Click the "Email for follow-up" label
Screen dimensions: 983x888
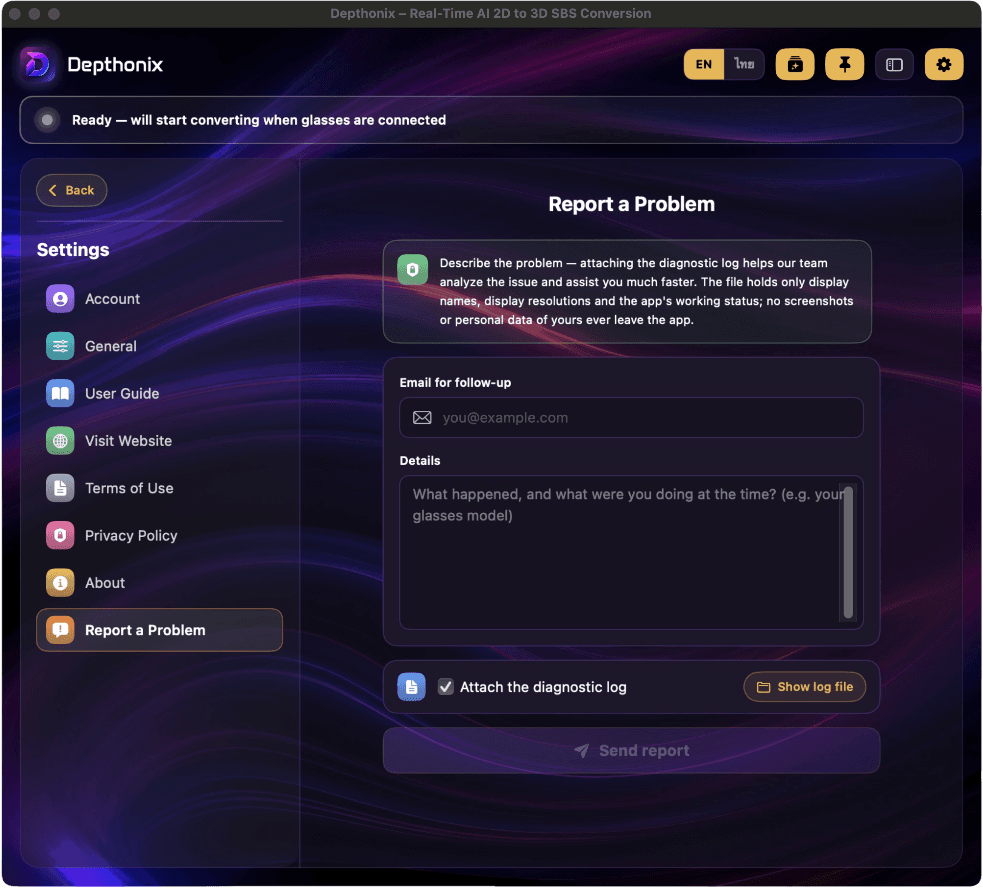[x=455, y=383]
